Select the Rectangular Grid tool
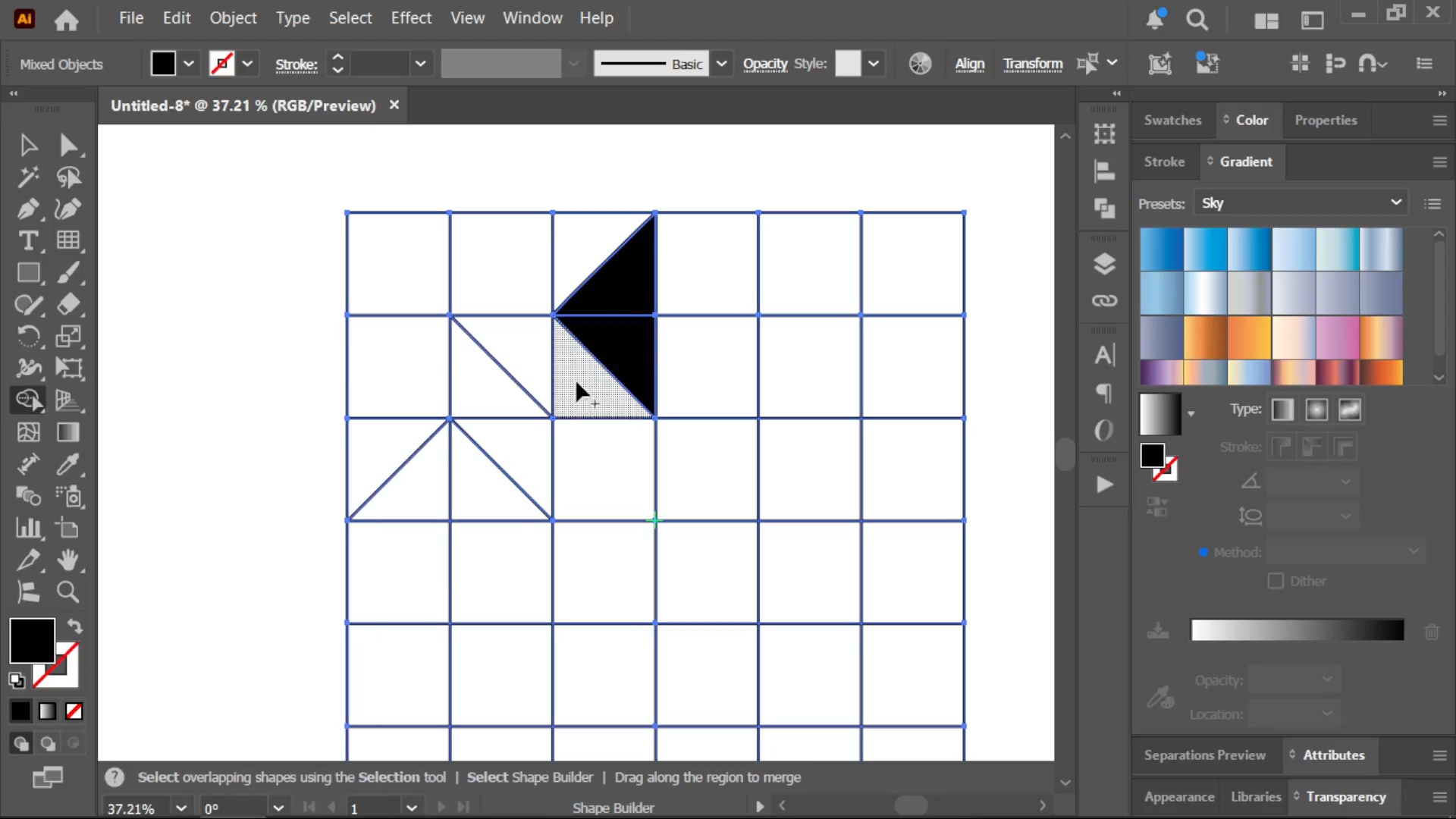1456x819 pixels. (68, 241)
